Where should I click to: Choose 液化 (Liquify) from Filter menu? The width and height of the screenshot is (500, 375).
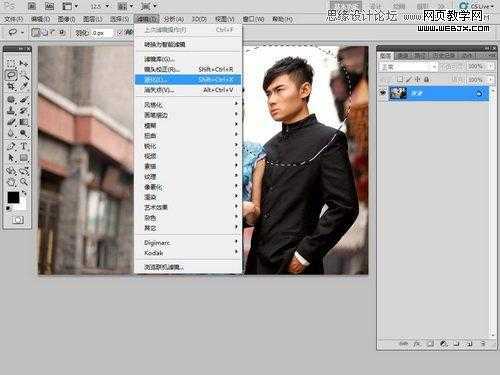188,80
